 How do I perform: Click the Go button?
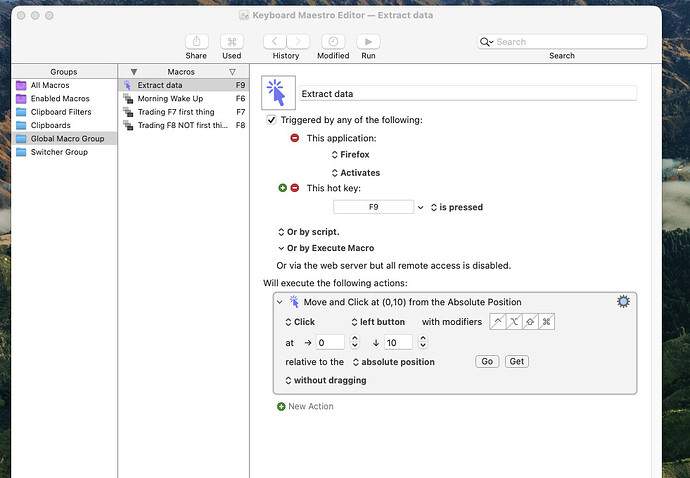(x=487, y=361)
